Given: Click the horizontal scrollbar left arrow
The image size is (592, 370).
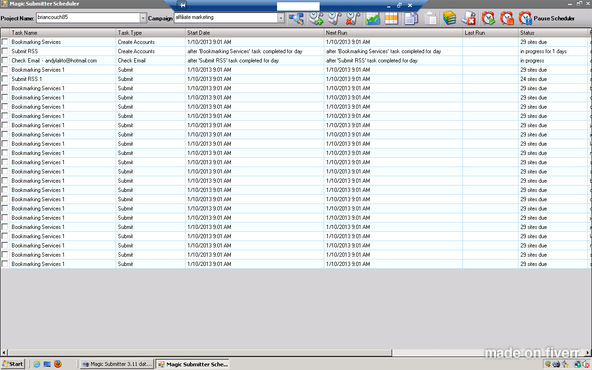Looking at the screenshot, I should (4, 353).
